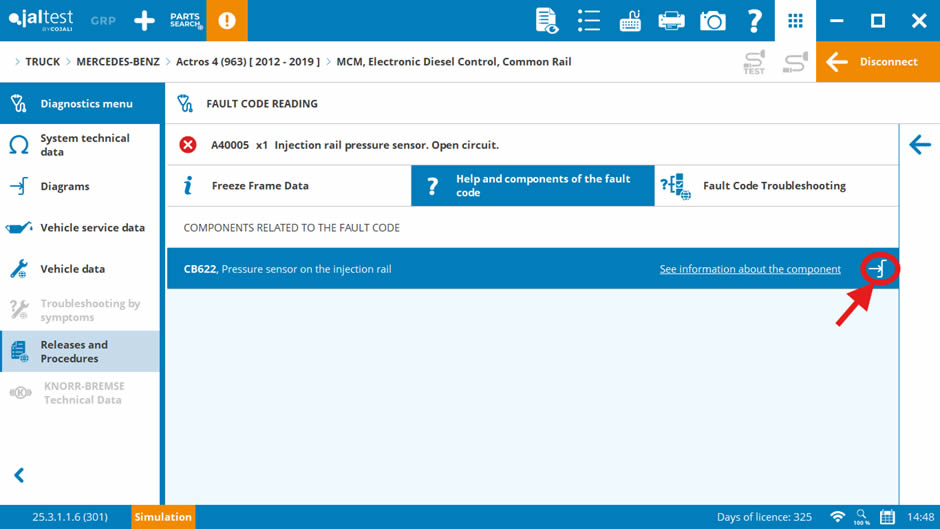Open the calendar icon in status bar

tap(887, 516)
